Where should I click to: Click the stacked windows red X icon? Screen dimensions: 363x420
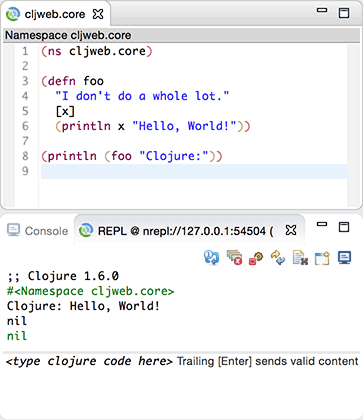point(234,258)
